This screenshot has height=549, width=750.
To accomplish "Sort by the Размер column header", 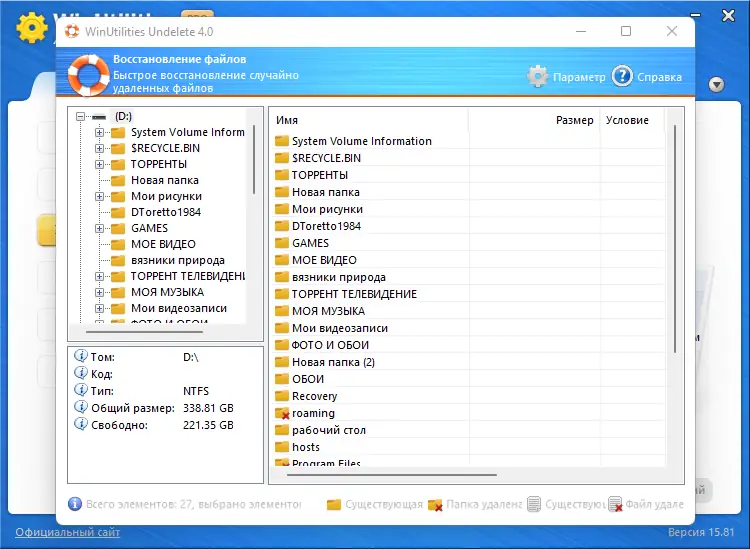I will [x=534, y=120].
